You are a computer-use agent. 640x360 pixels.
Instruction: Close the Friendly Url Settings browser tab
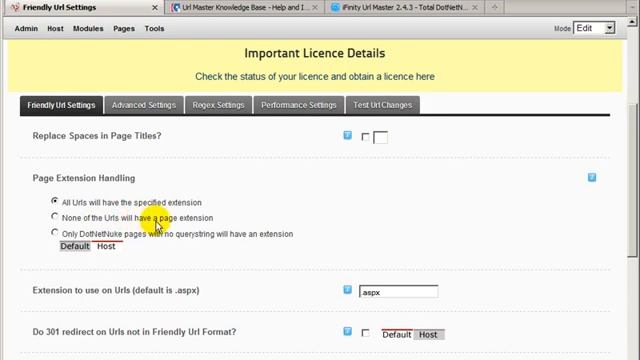(x=155, y=7)
